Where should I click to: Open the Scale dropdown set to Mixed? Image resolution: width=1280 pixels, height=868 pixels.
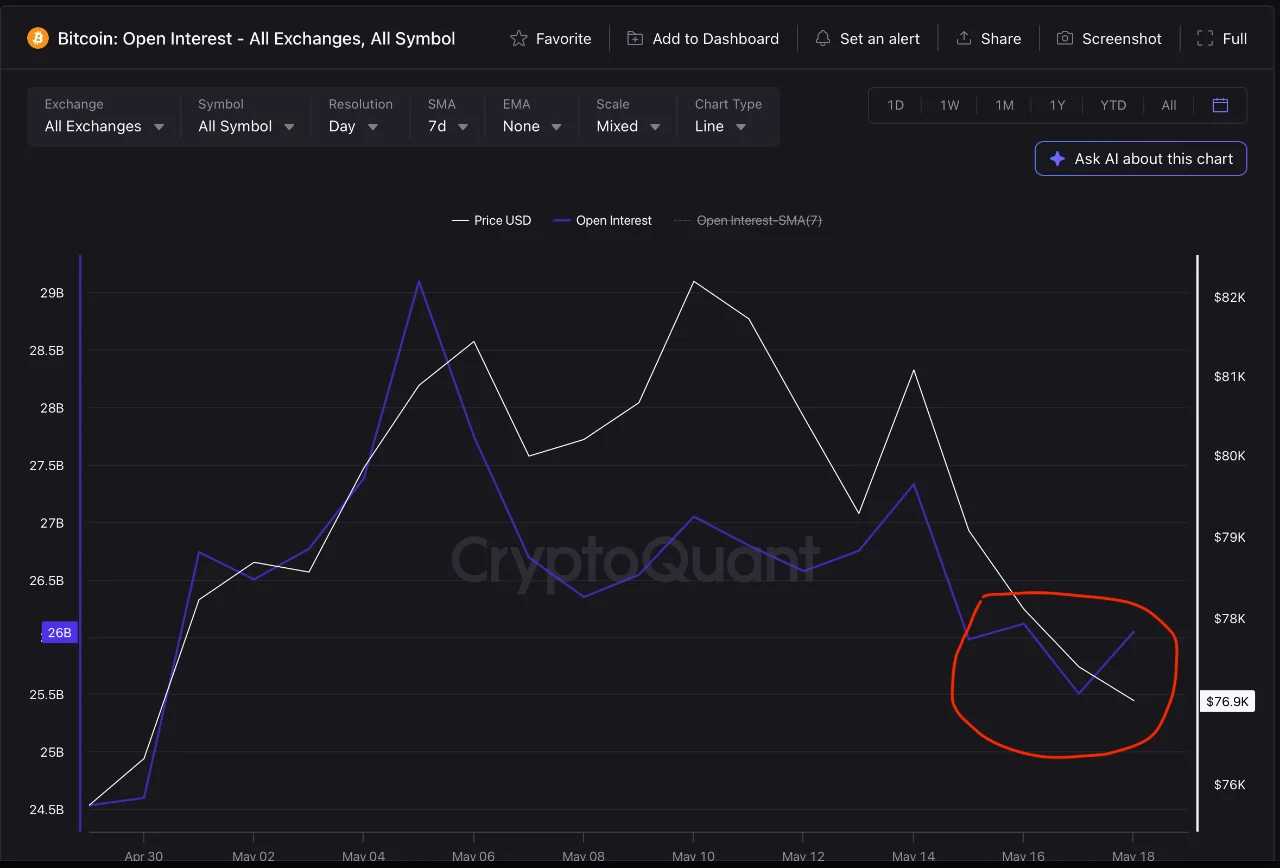pos(629,117)
